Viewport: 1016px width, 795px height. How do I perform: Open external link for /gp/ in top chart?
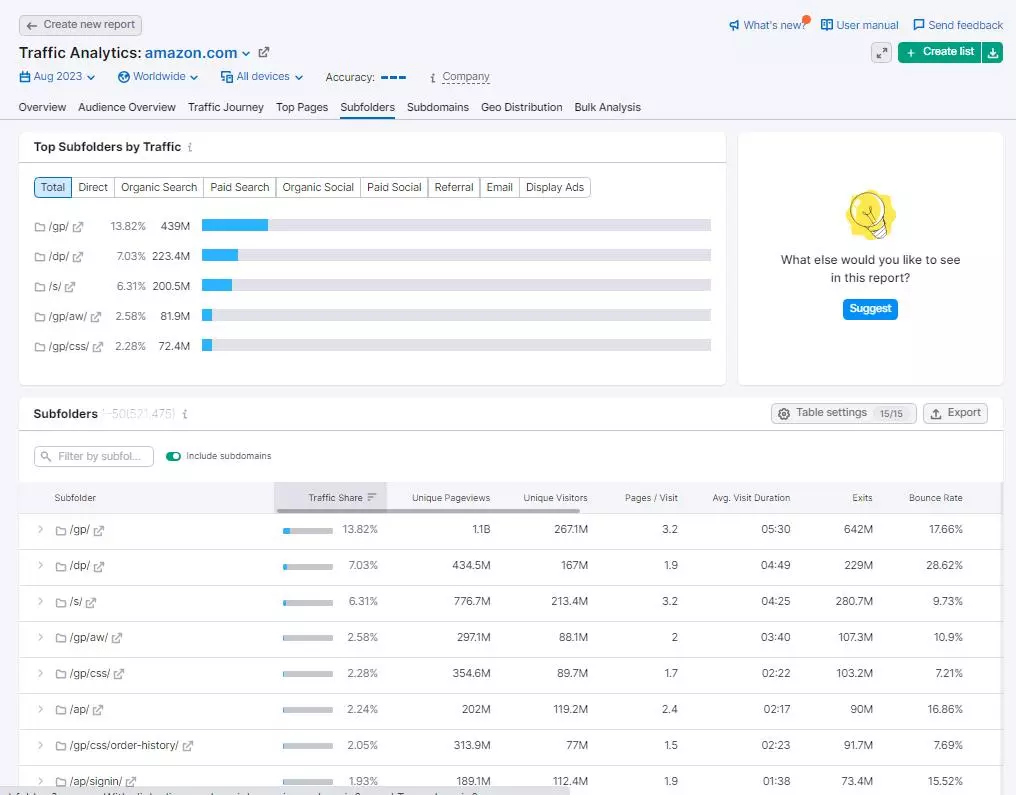click(78, 227)
